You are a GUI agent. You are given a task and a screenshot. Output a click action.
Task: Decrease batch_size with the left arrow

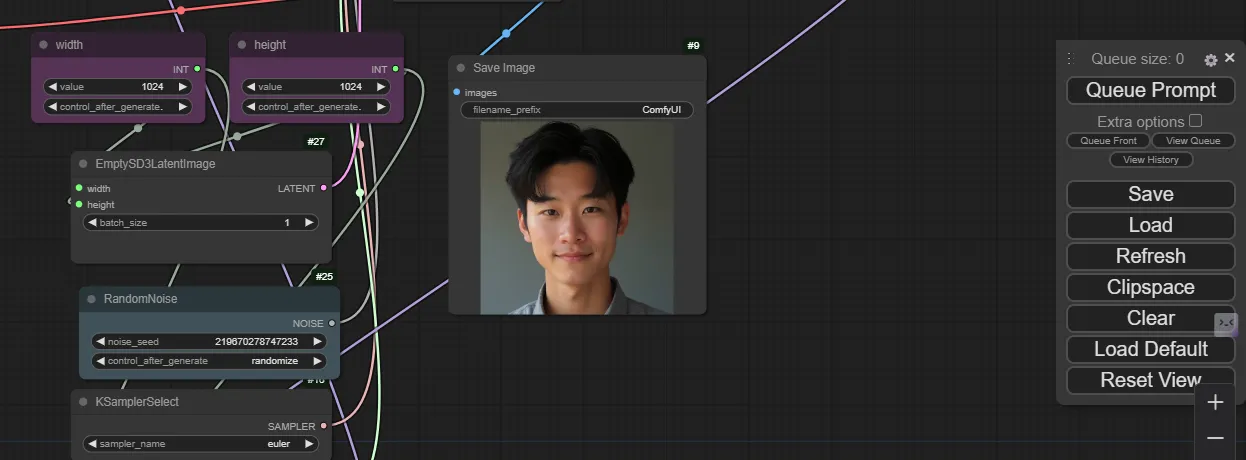click(x=92, y=223)
